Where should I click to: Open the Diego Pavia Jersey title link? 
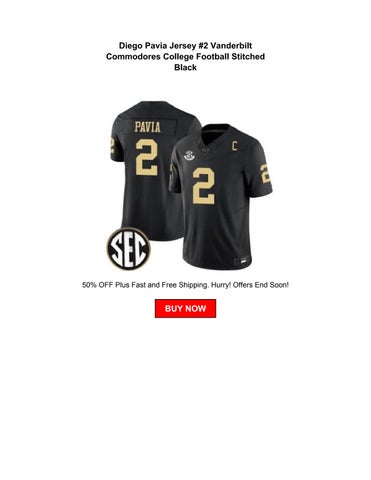click(185, 56)
